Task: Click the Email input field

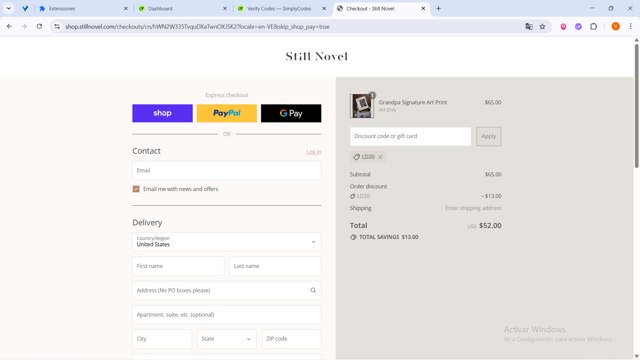Action: coord(227,171)
